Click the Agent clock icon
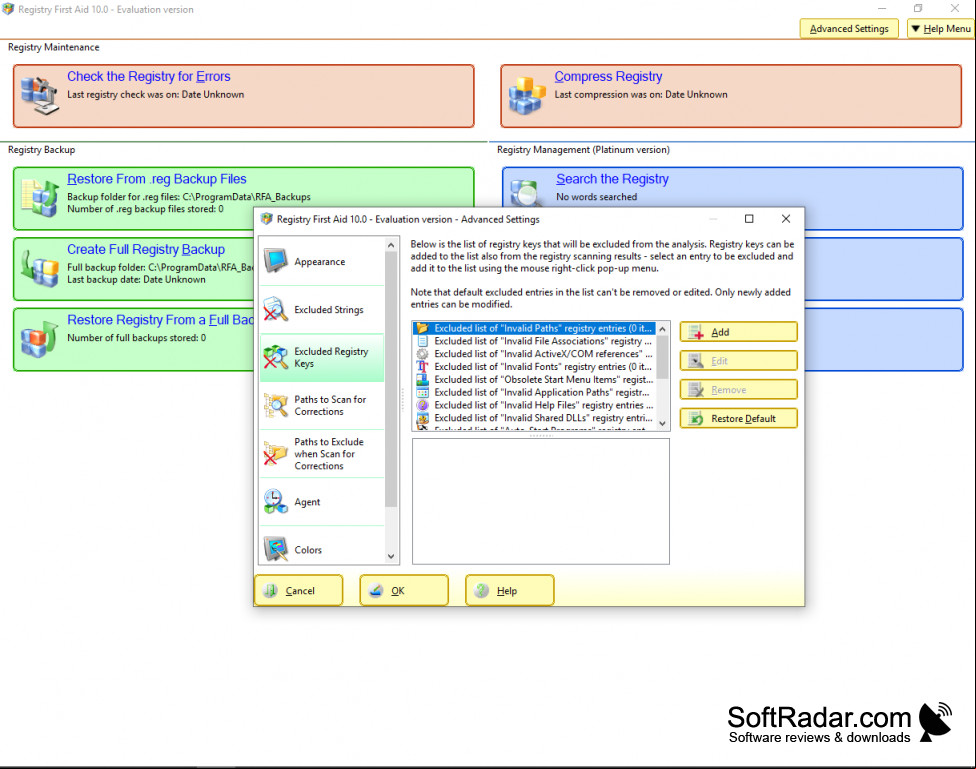976x769 pixels. [276, 501]
